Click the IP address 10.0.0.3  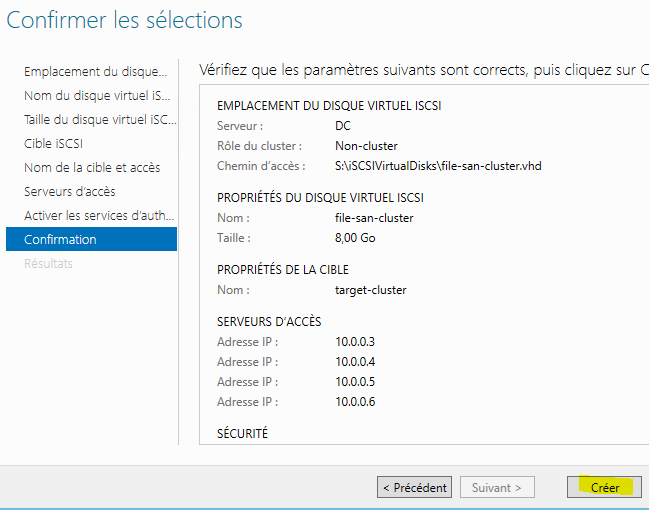coord(355,342)
